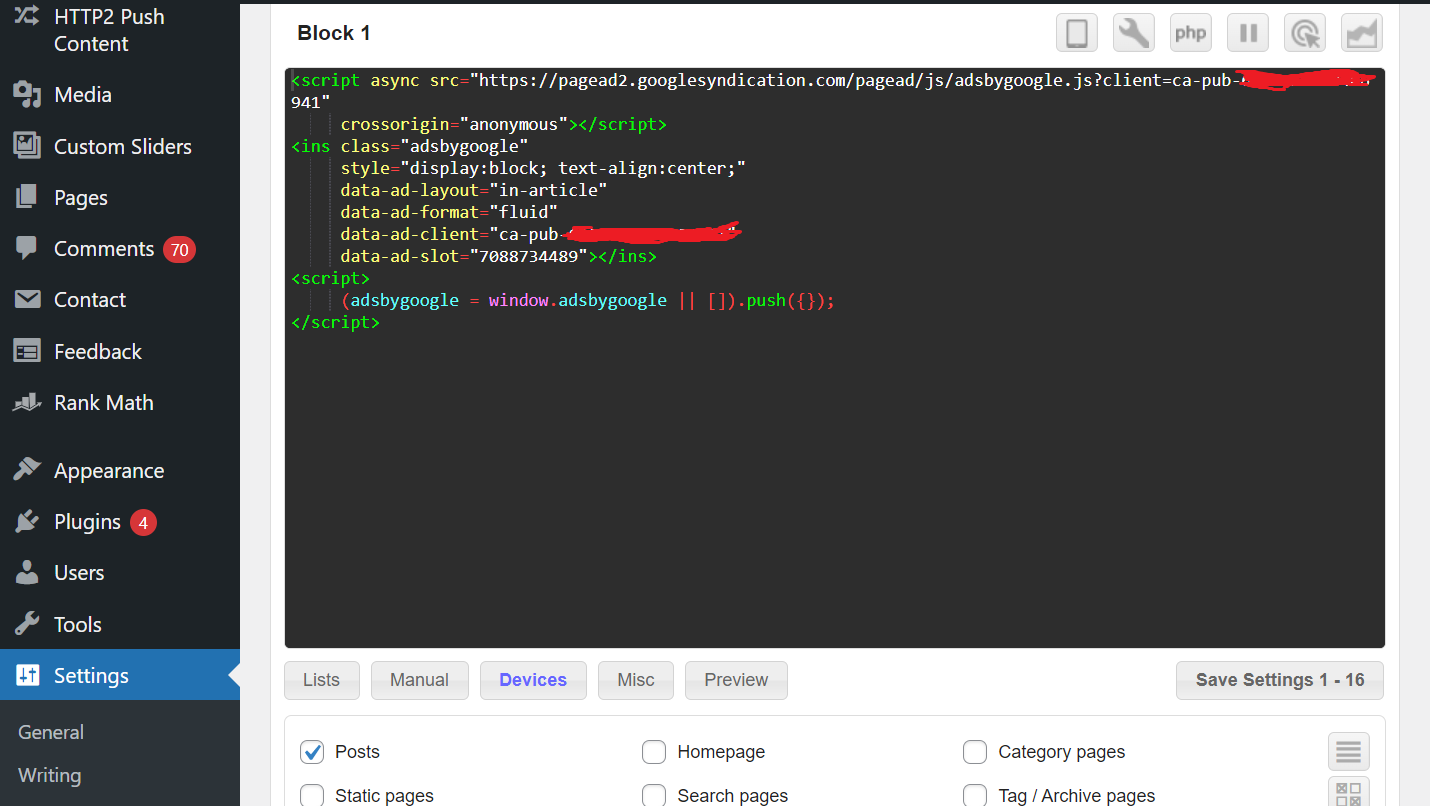Enable the Category pages checkbox
The height and width of the screenshot is (806, 1430).
pyautogui.click(x=975, y=752)
